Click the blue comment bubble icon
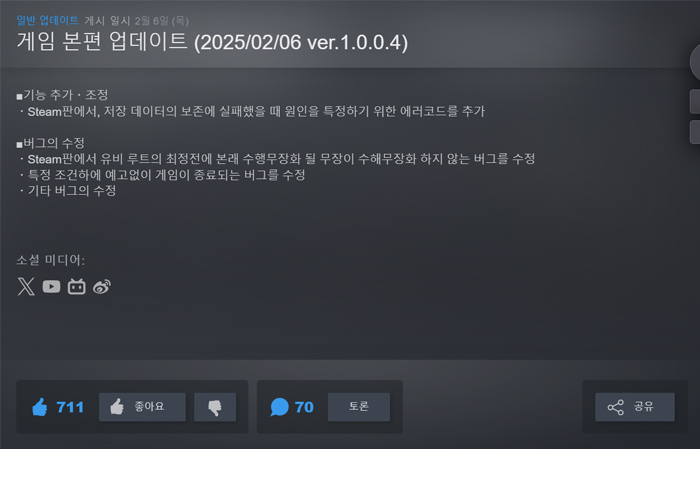700x489 pixels. (279, 407)
